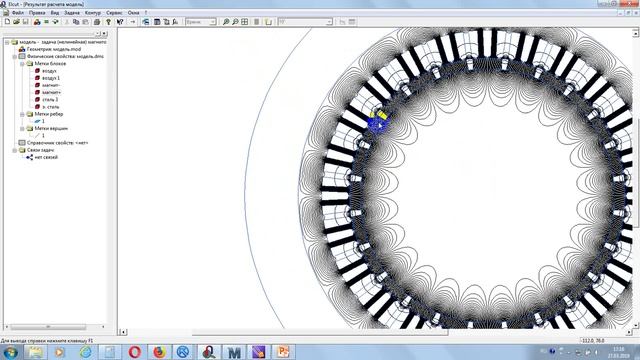Viewport: 640px width, 360px height.
Task: Close the task tree side panel
Action: click(x=104, y=33)
